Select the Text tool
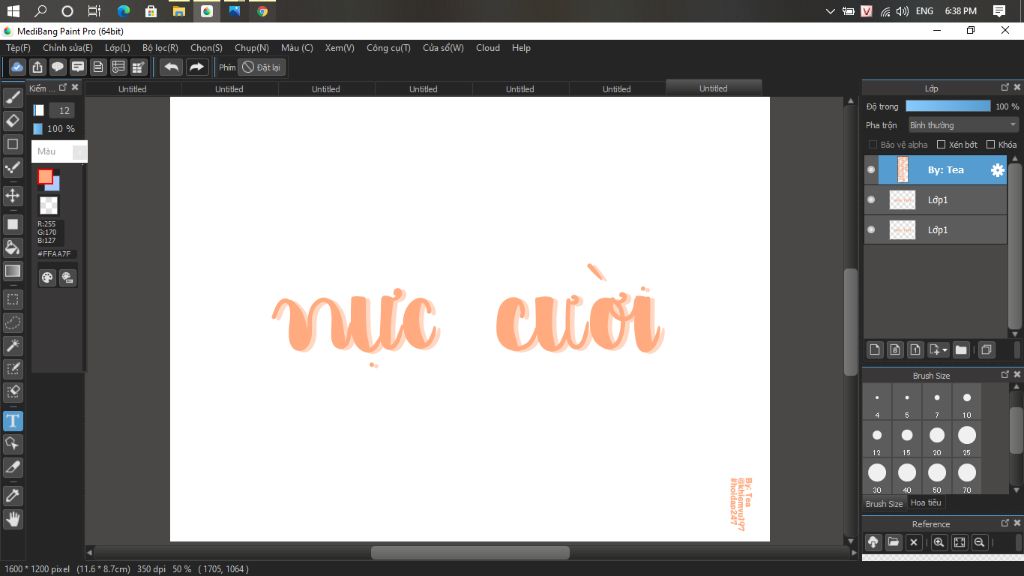1024x576 pixels. pyautogui.click(x=12, y=421)
